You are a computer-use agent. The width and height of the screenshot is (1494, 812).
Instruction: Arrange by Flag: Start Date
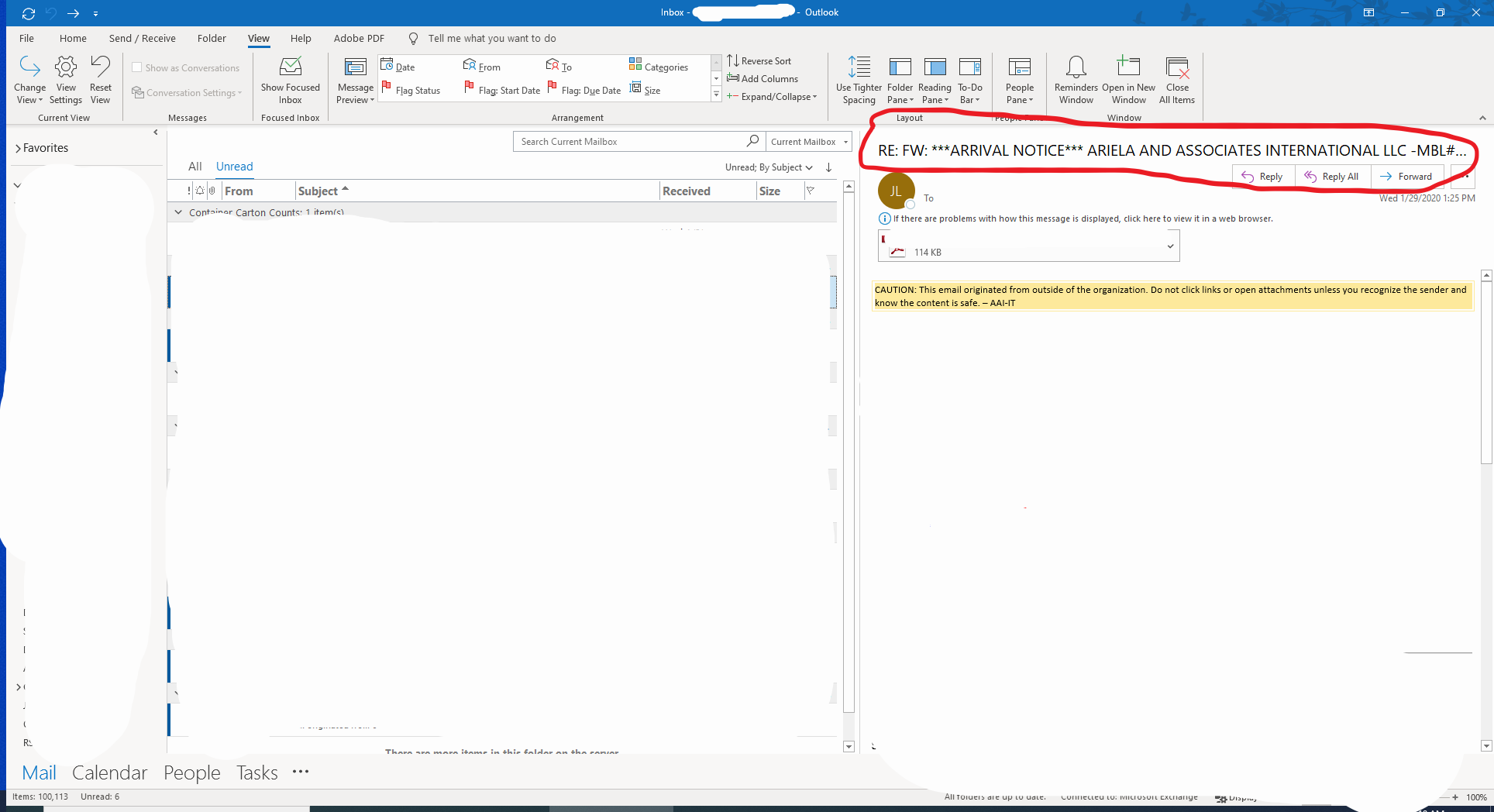502,90
